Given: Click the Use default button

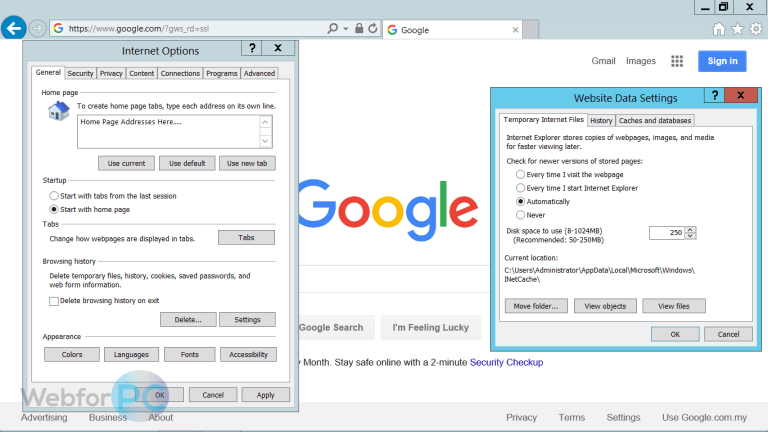Looking at the screenshot, I should 187,164.
